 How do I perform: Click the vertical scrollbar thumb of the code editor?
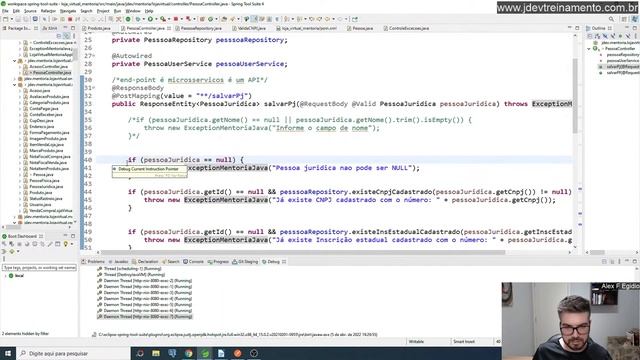575,96
